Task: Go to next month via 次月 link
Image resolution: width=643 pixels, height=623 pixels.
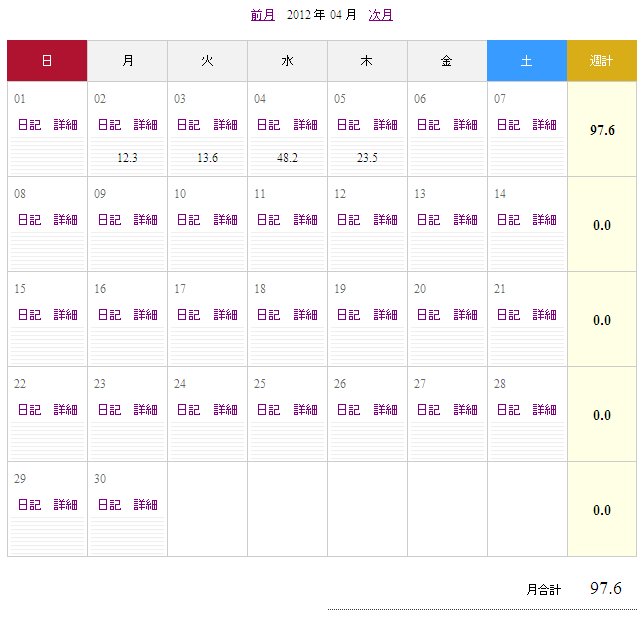Action: point(380,15)
